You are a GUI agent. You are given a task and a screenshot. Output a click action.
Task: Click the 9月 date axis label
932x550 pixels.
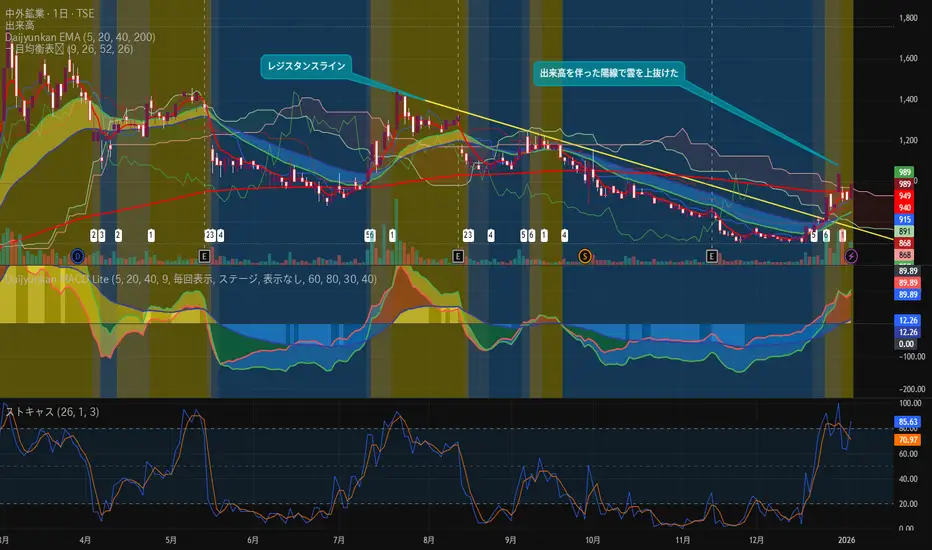pos(510,540)
